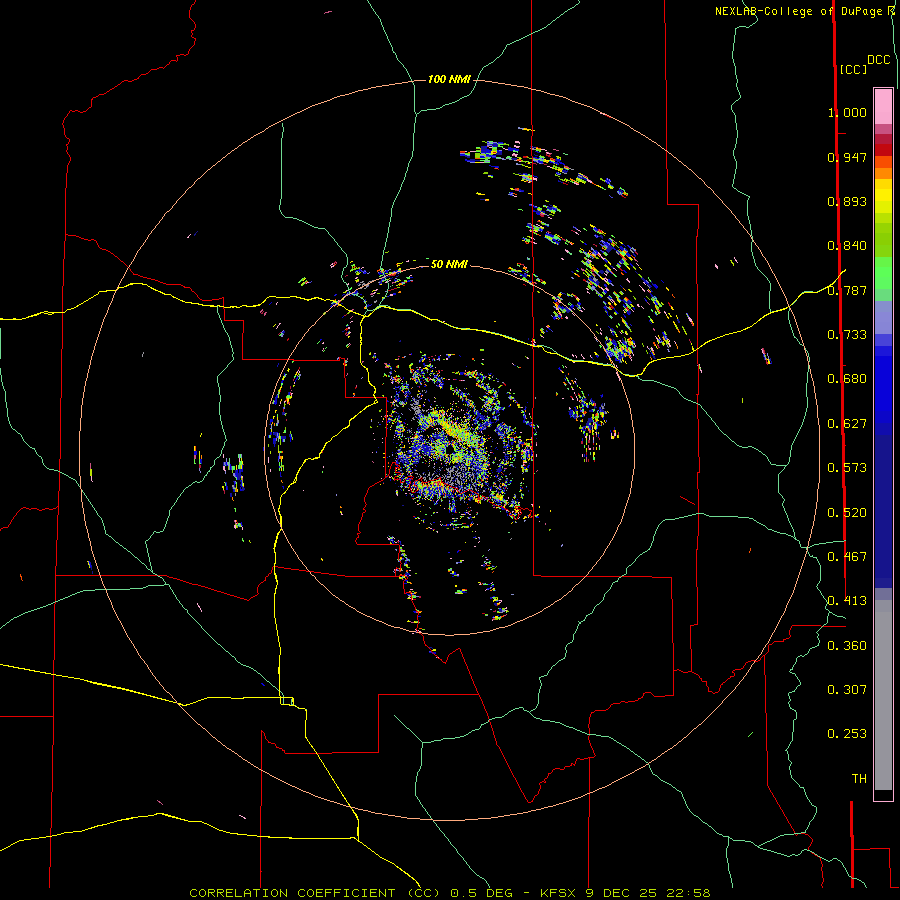The height and width of the screenshot is (900, 900).
Task: Click the Correlation Coefficient caption at bottom
Action: (x=450, y=893)
